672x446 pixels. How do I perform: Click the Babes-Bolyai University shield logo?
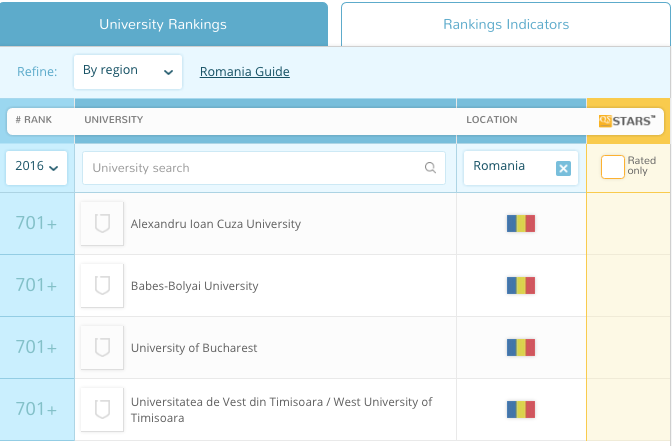tap(102, 286)
